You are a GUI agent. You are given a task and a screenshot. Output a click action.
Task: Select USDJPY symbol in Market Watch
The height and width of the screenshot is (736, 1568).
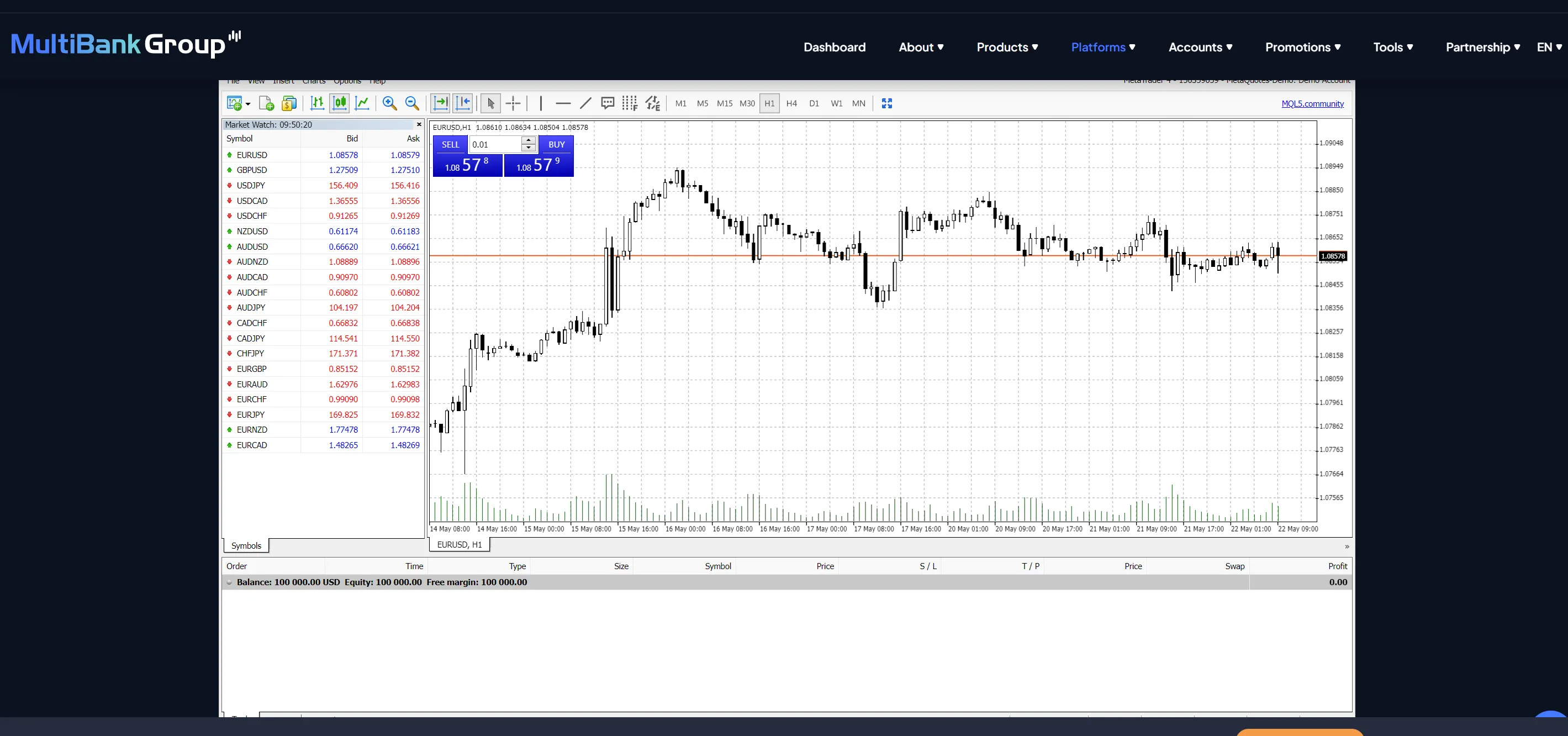(x=251, y=186)
